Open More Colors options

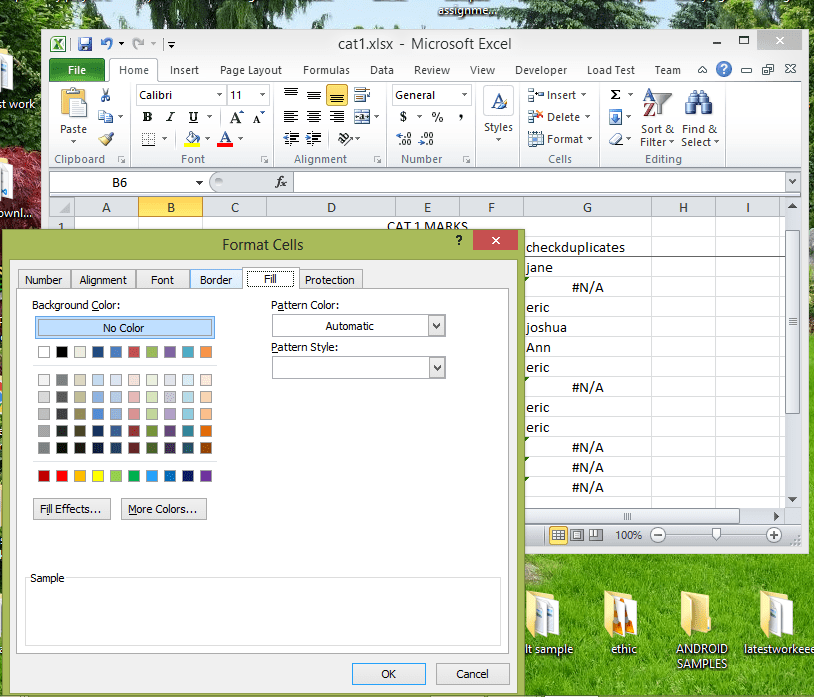(163, 509)
